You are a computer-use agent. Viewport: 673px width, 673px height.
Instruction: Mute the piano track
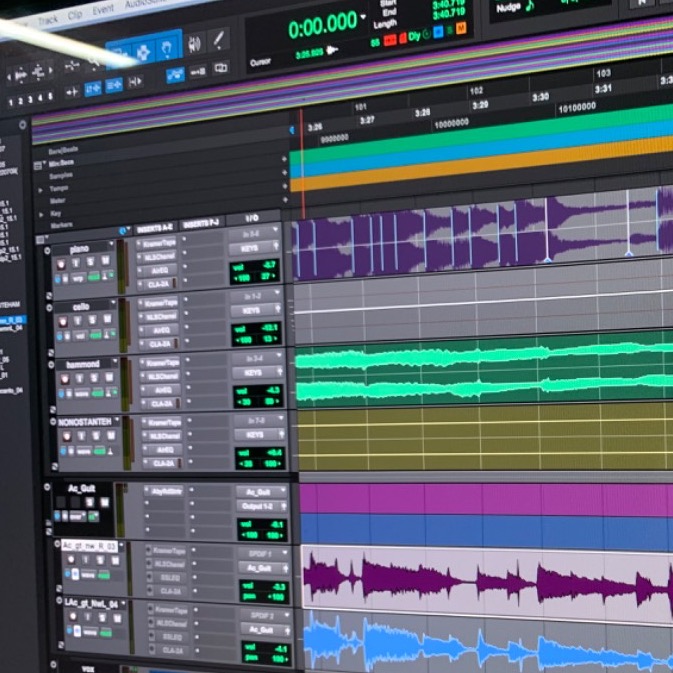point(106,263)
